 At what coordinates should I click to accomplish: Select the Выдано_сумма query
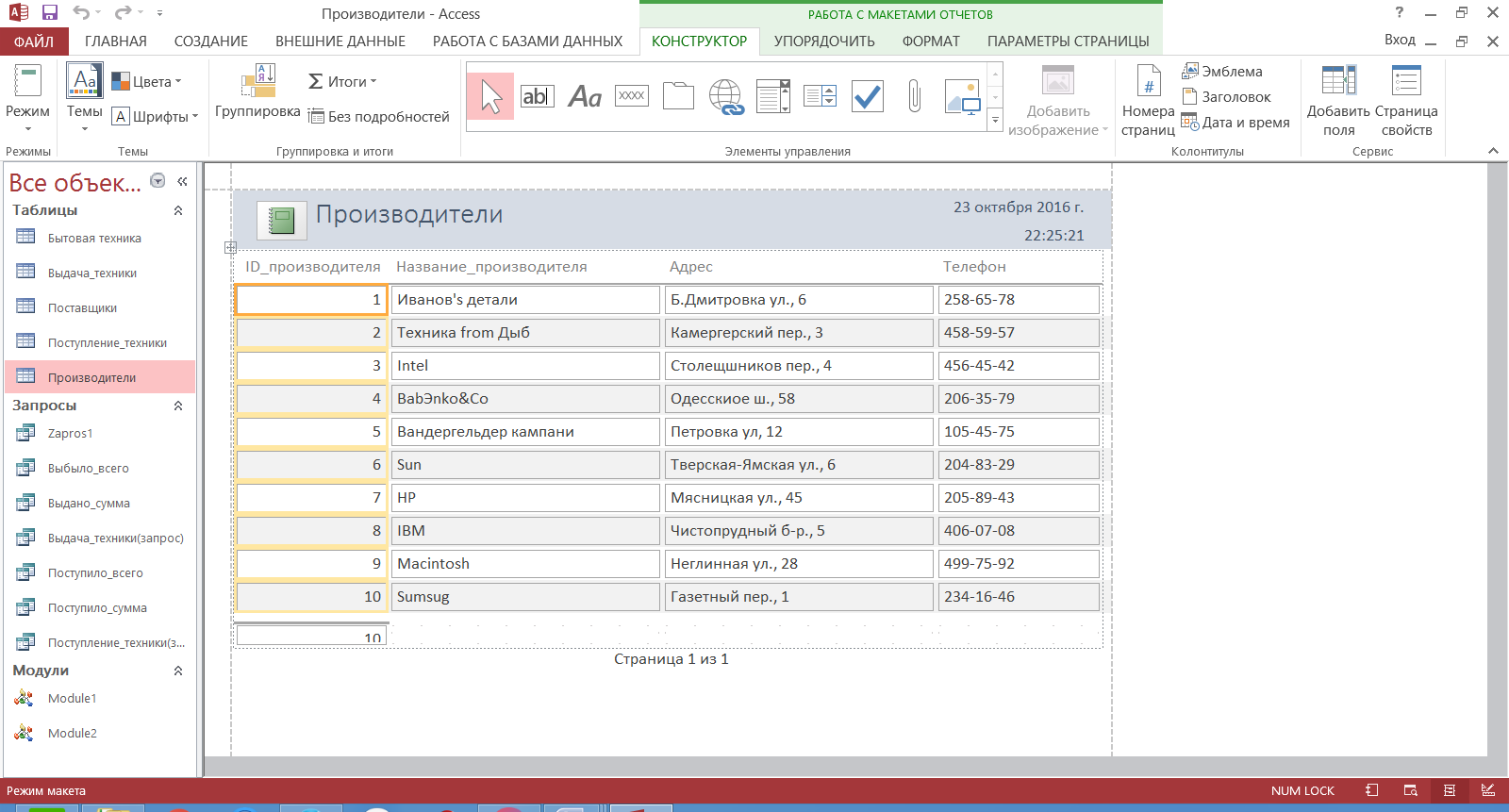pyautogui.click(x=100, y=504)
